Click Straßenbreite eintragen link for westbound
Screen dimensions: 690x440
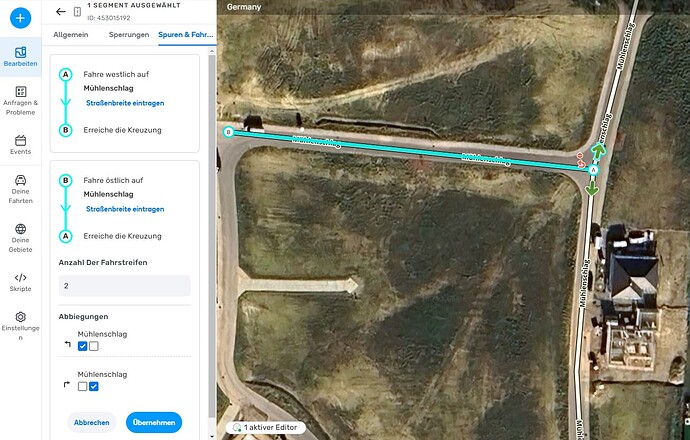(x=125, y=103)
